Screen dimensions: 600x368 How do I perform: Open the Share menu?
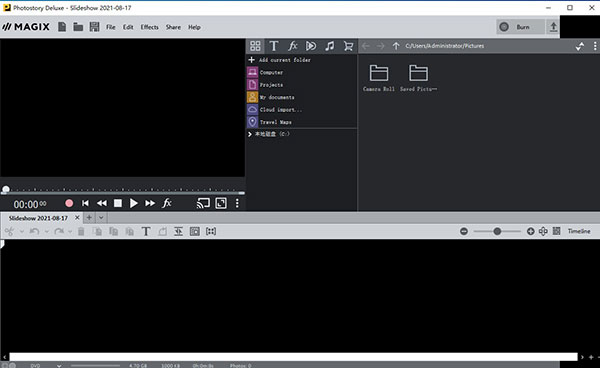(173, 27)
